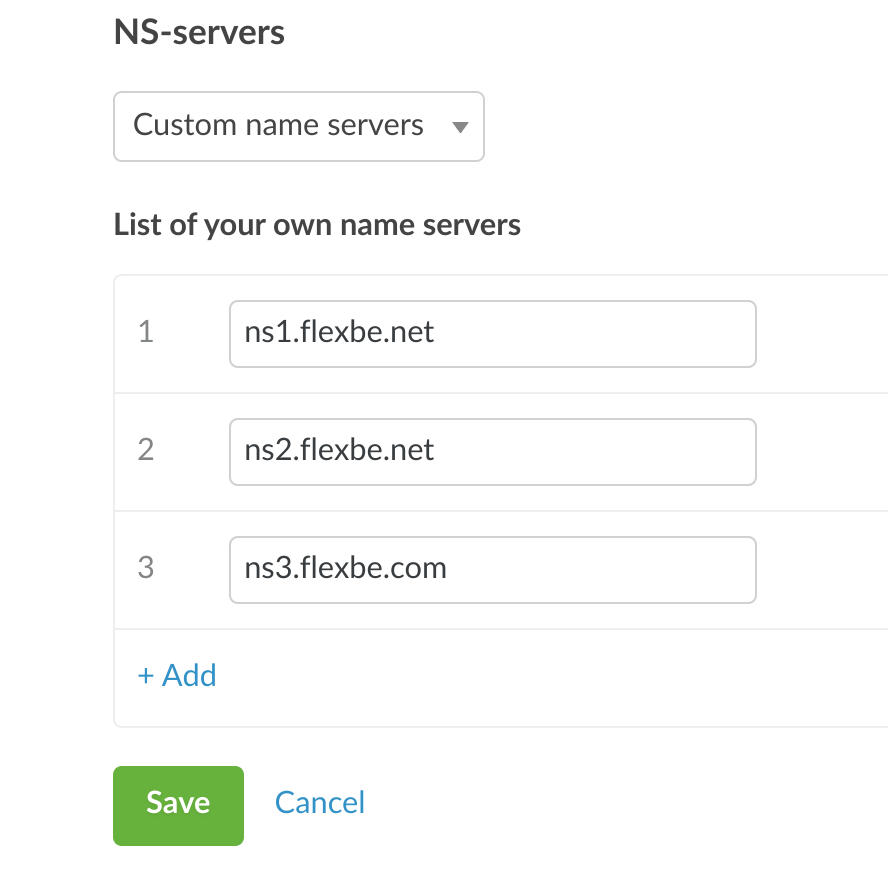Place cursor in the ns2.flexbe.net text
Viewport: 888px width, 883px height.
pos(339,450)
